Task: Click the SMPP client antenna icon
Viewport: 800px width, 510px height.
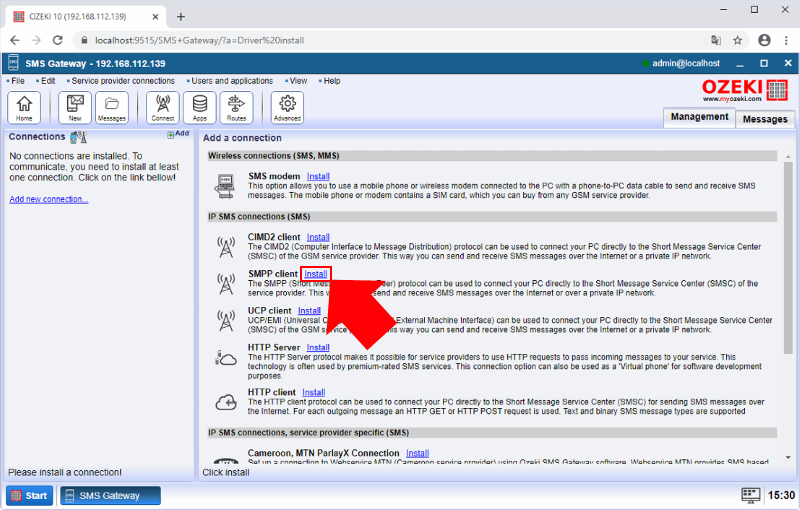Action: pyautogui.click(x=226, y=284)
